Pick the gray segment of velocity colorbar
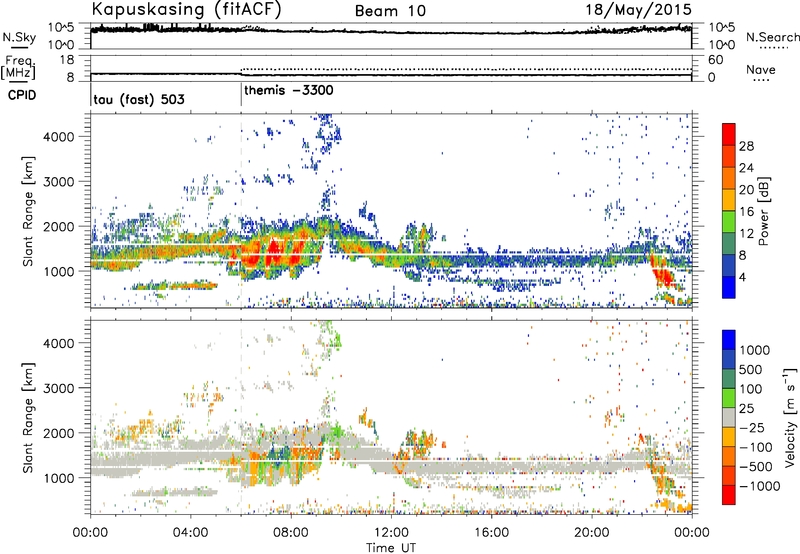This screenshot has height=554, width=800. coord(729,418)
